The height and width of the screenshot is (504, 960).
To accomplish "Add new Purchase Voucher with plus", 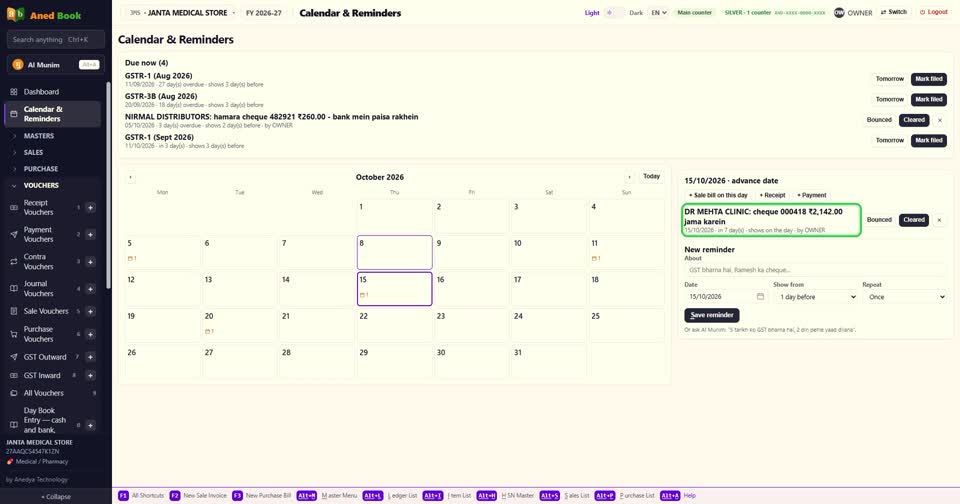I will point(90,334).
